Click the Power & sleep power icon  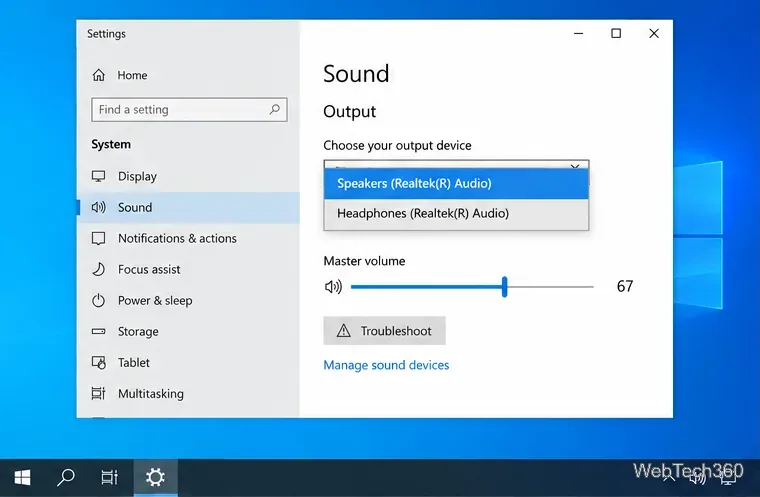point(98,301)
